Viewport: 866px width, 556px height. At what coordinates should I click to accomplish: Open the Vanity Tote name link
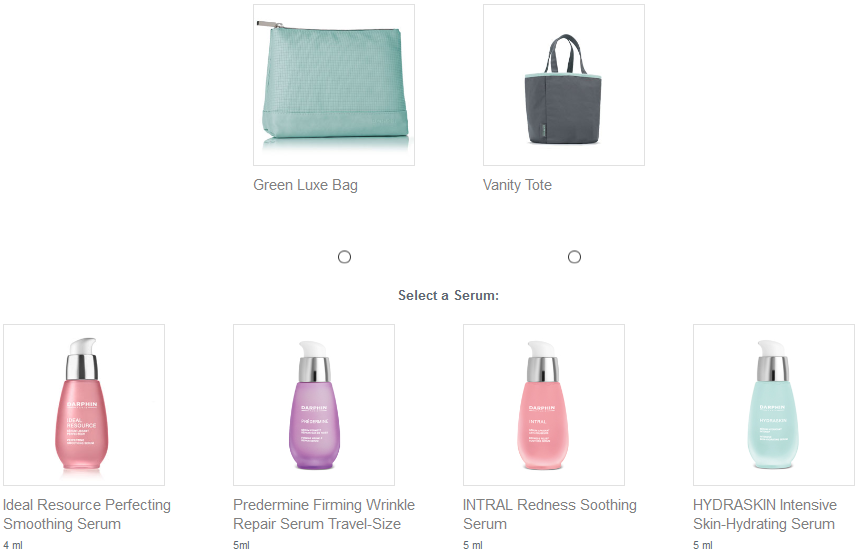point(517,185)
